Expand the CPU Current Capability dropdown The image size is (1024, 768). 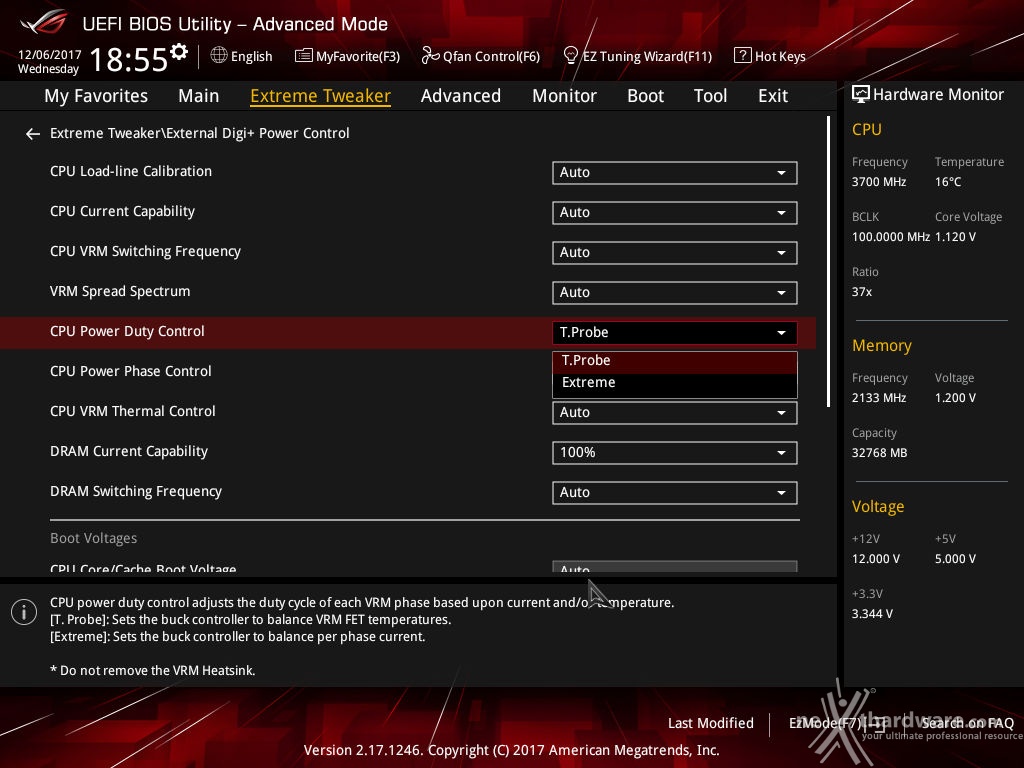coord(675,212)
